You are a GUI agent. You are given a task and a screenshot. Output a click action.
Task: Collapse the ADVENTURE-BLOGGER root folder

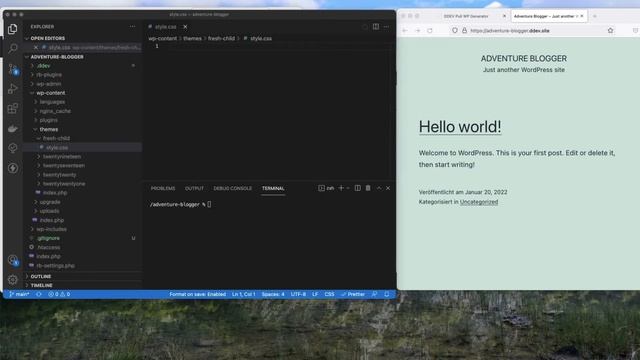point(57,57)
